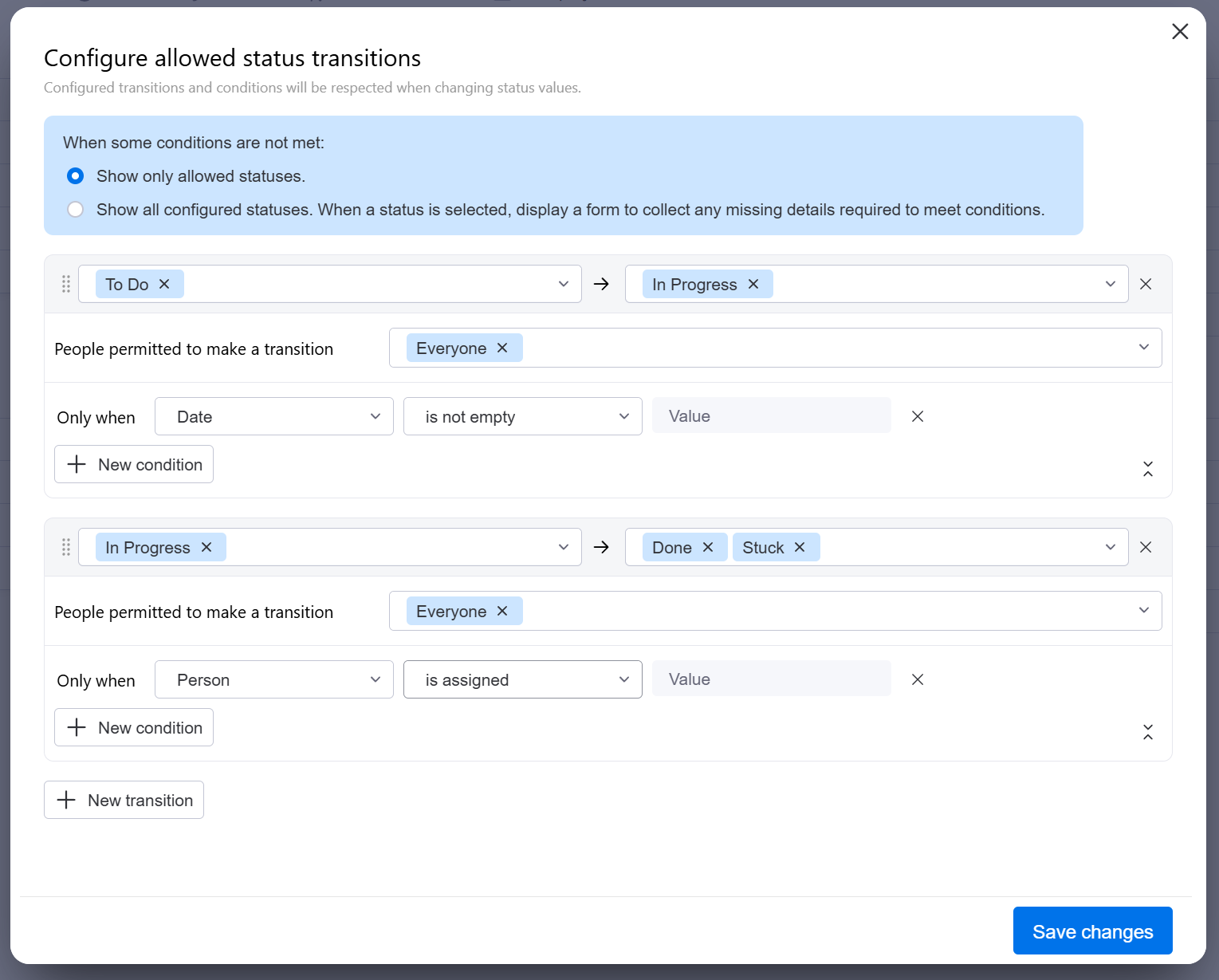
Task: Delete the Person "is assigned" condition
Action: pos(918,679)
